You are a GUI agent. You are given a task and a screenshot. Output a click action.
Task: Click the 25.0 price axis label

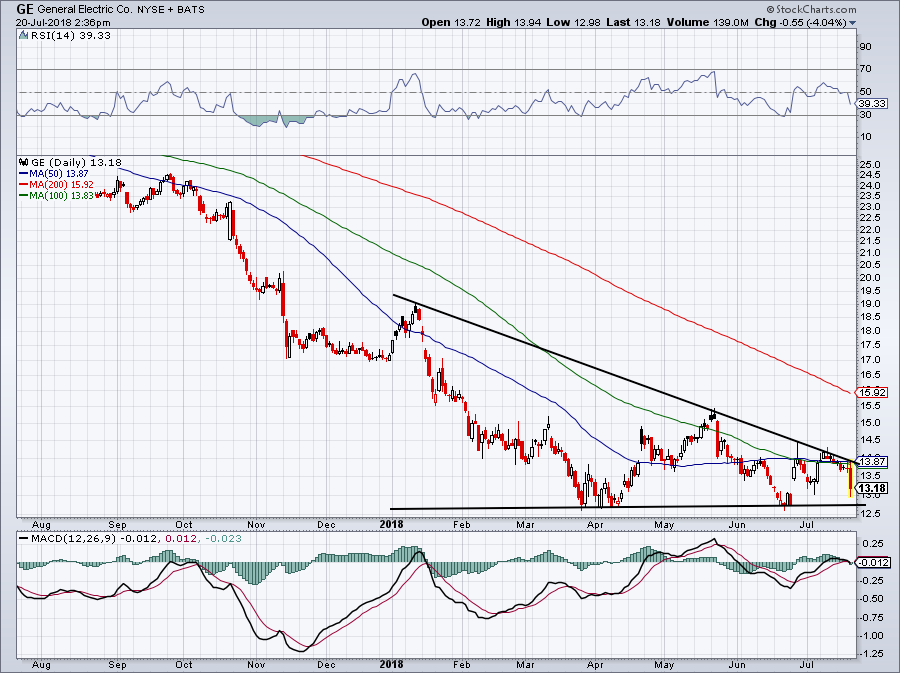click(x=870, y=165)
